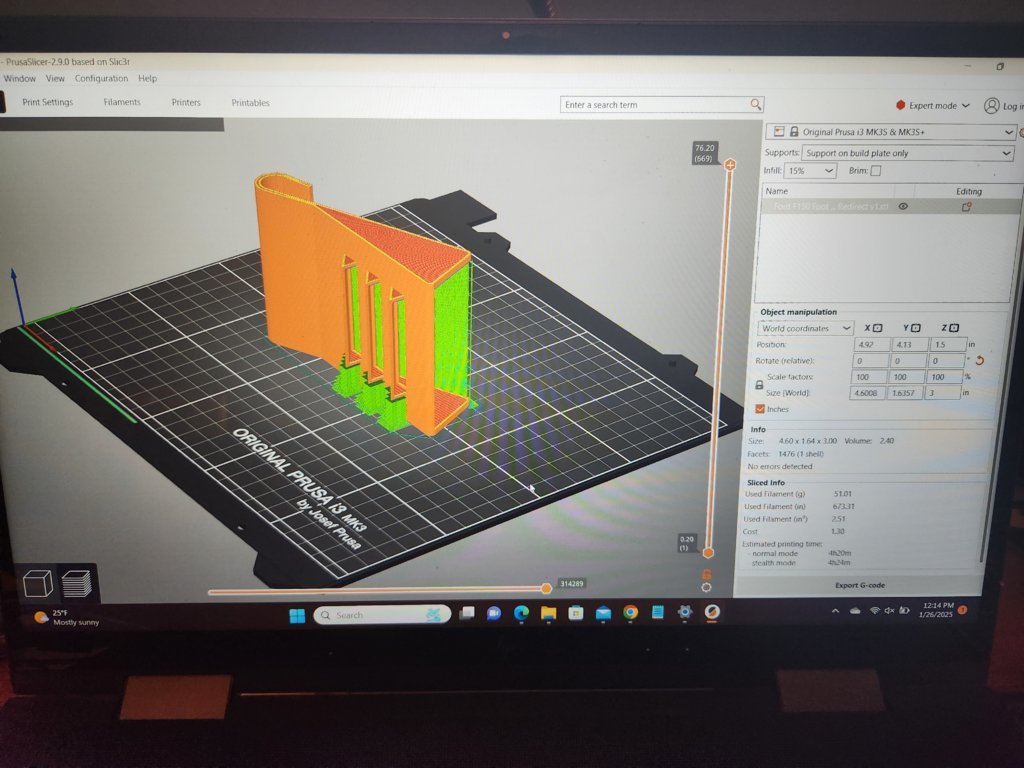Screen dimensions: 1024x768
Task: Click the printer preset lock icon
Action: [794, 132]
